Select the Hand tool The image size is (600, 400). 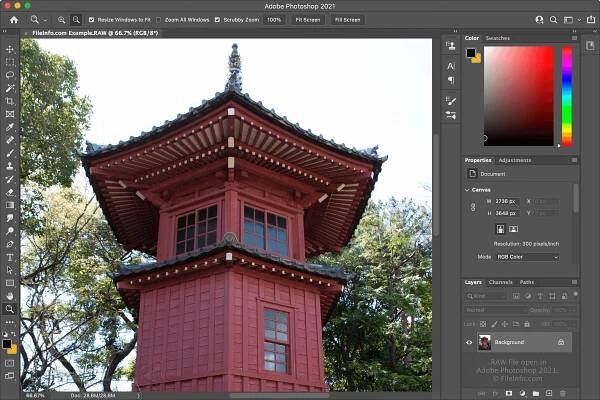10,296
